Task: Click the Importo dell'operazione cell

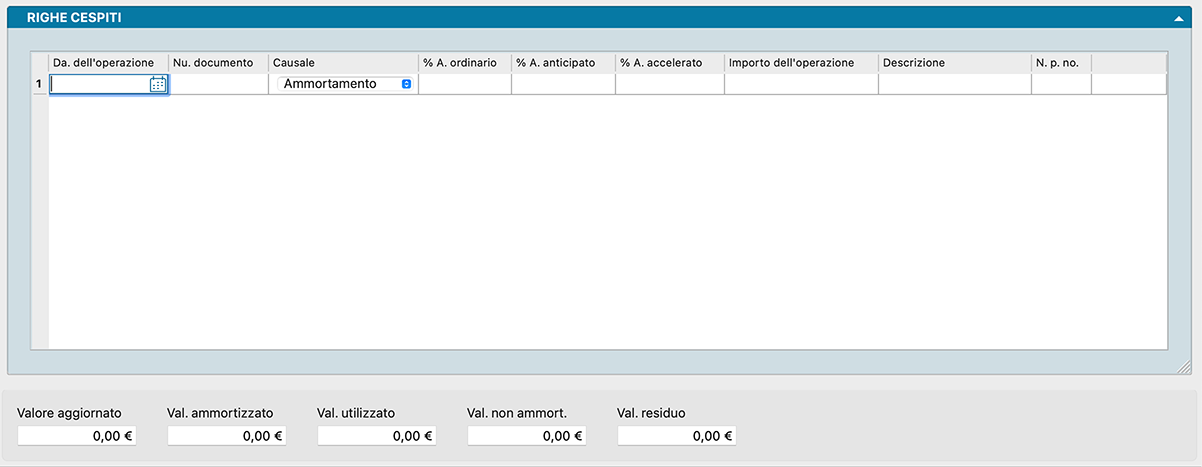Action: (801, 85)
